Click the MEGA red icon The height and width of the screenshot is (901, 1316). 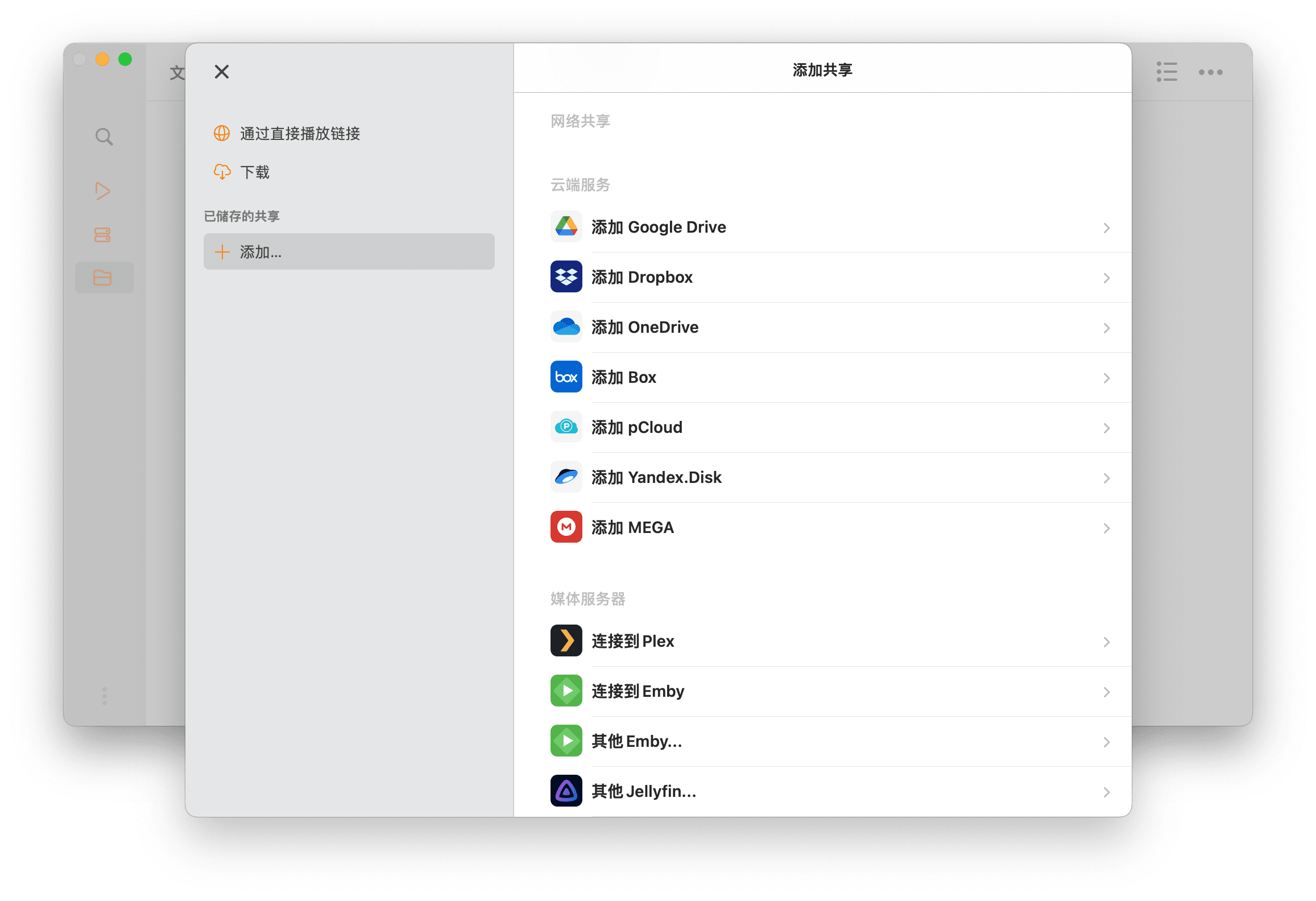click(566, 527)
